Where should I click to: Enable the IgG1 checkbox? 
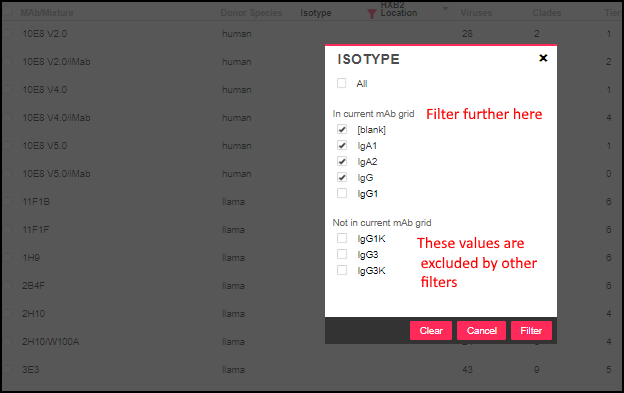point(342,193)
